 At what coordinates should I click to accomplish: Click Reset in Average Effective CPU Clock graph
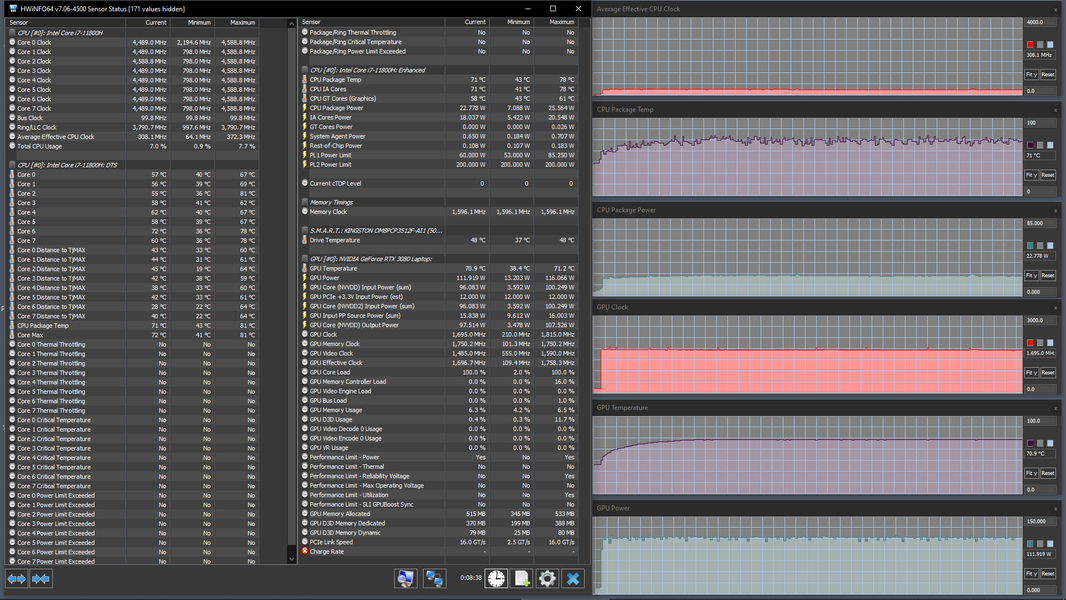(x=1048, y=75)
